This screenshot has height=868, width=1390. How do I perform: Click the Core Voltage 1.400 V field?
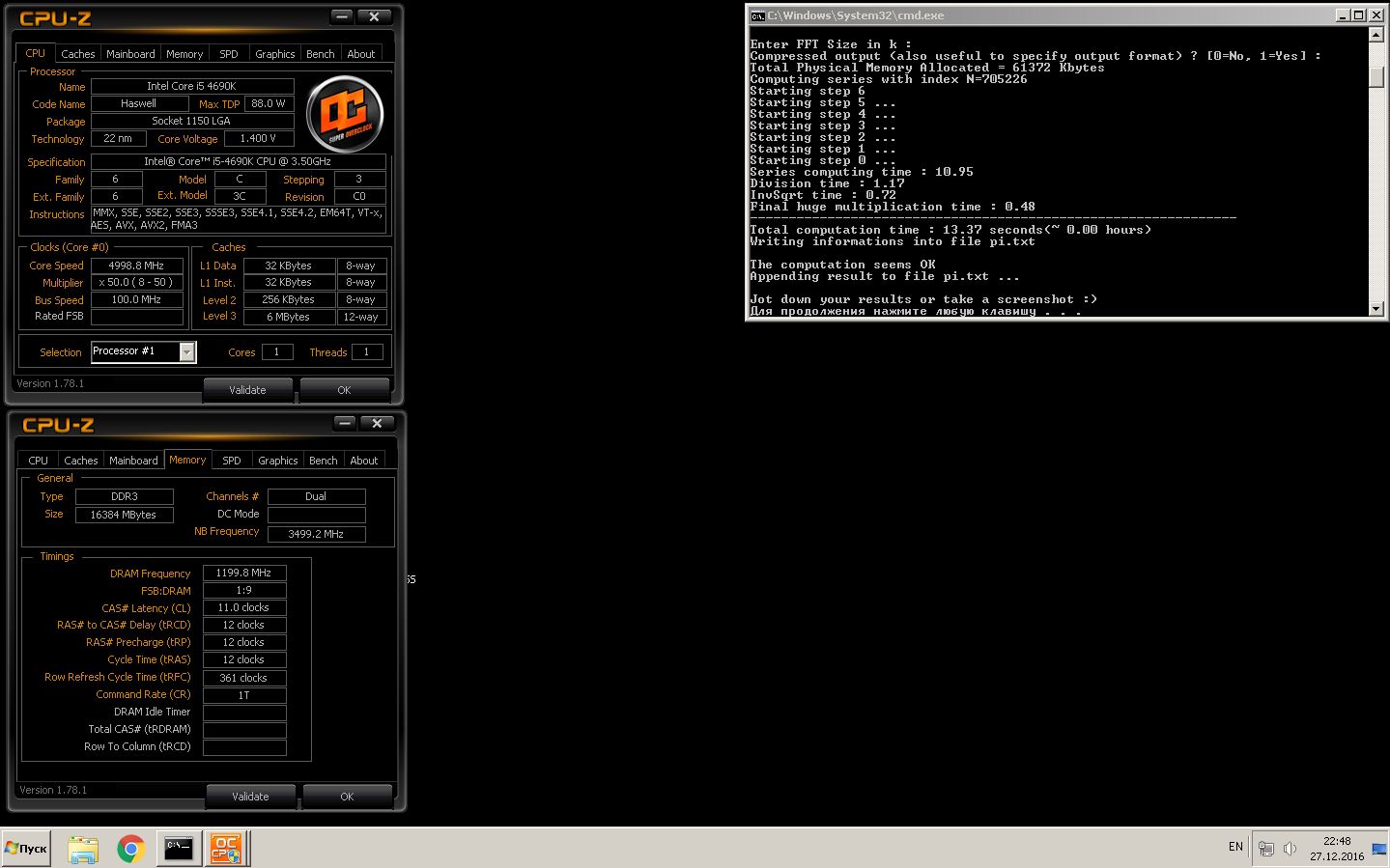pos(258,139)
